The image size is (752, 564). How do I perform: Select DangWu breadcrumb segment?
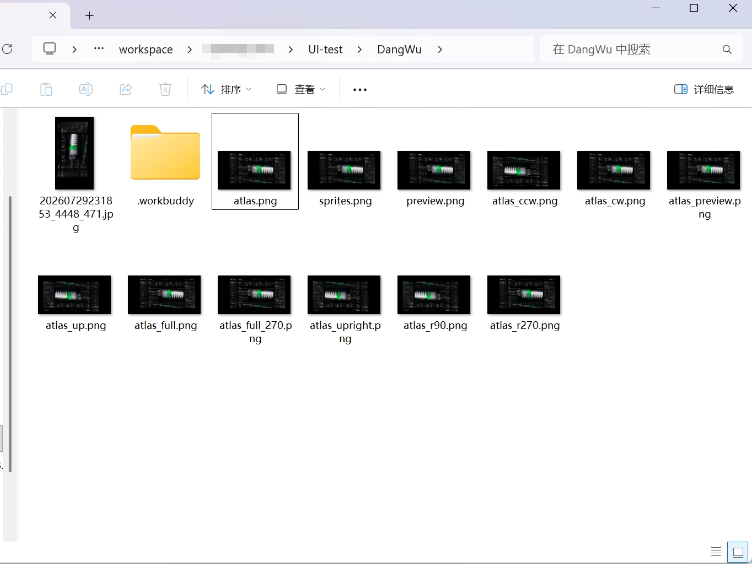click(399, 49)
